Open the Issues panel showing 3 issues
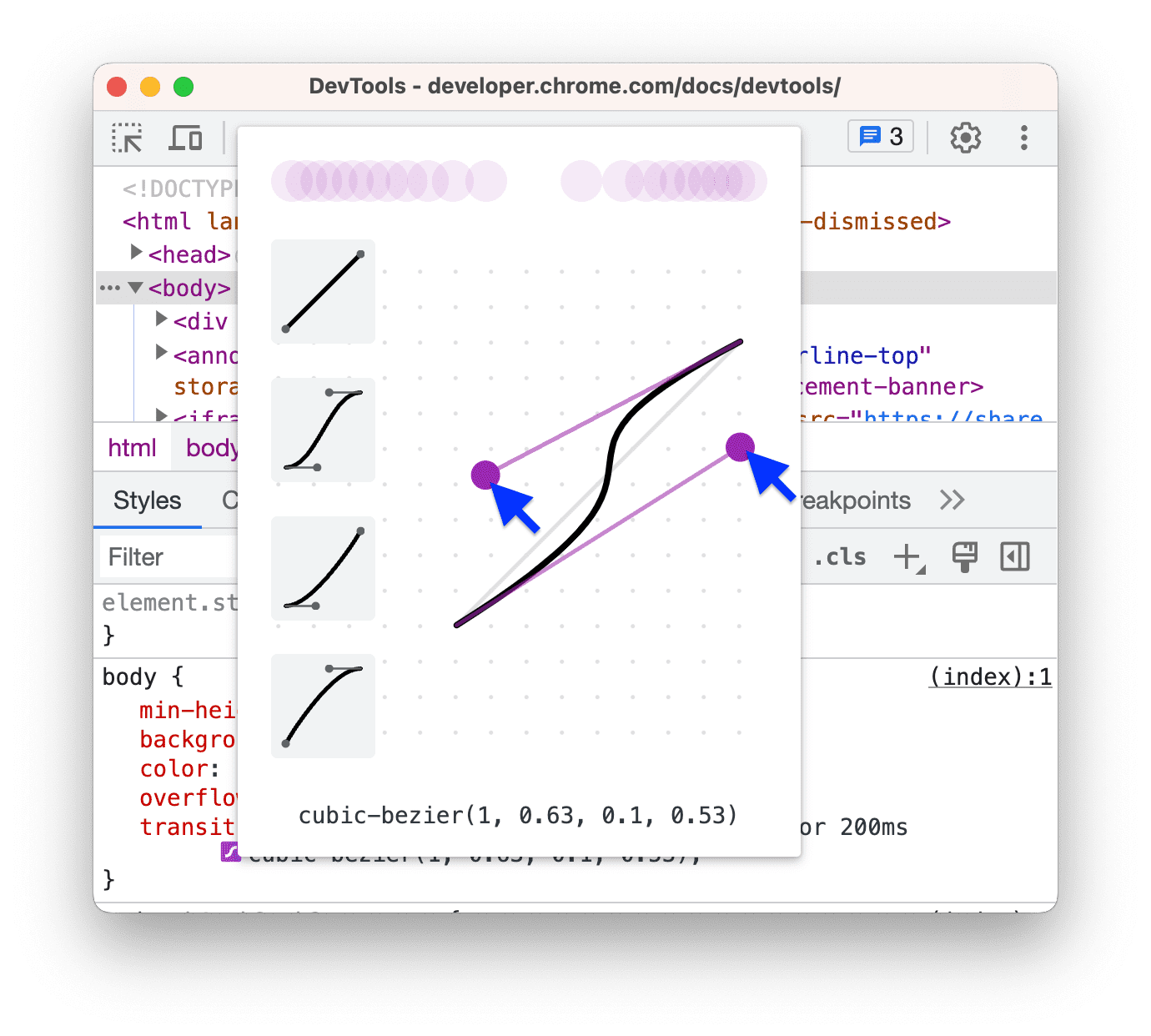Image resolution: width=1151 pixels, height=1036 pixels. [879, 136]
